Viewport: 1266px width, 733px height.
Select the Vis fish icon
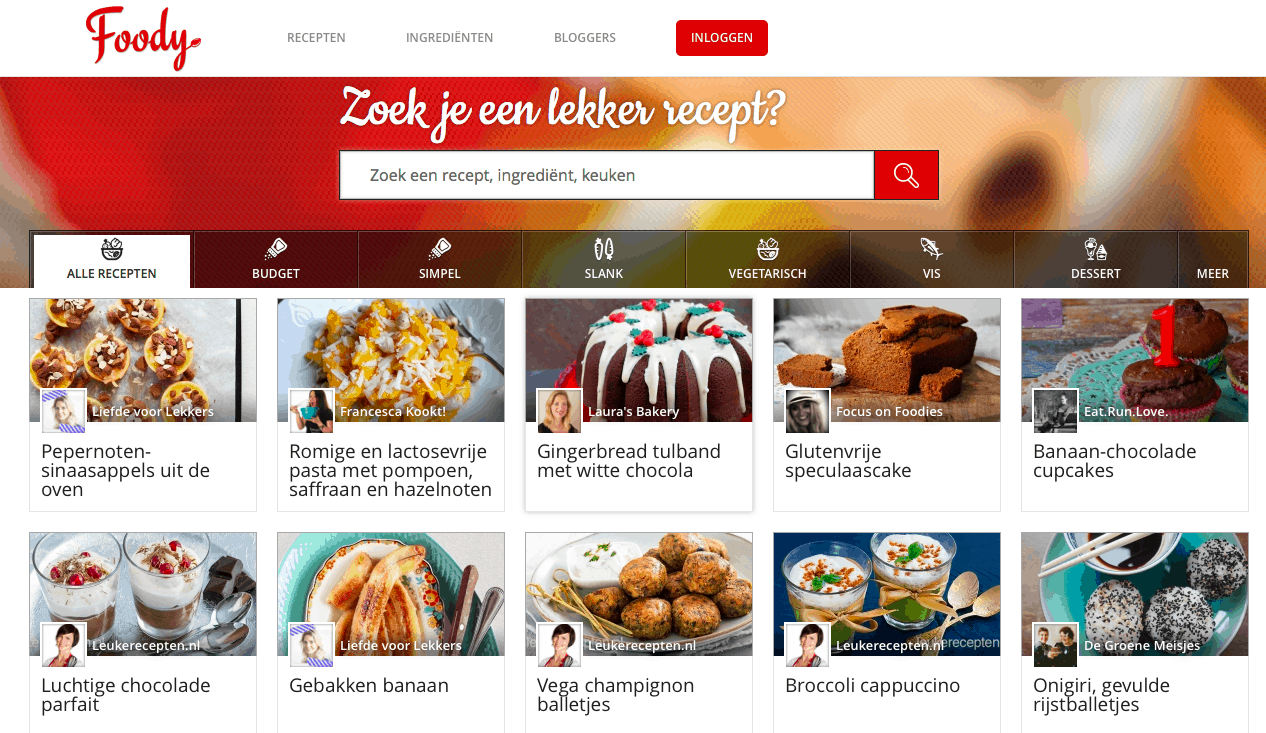point(932,249)
